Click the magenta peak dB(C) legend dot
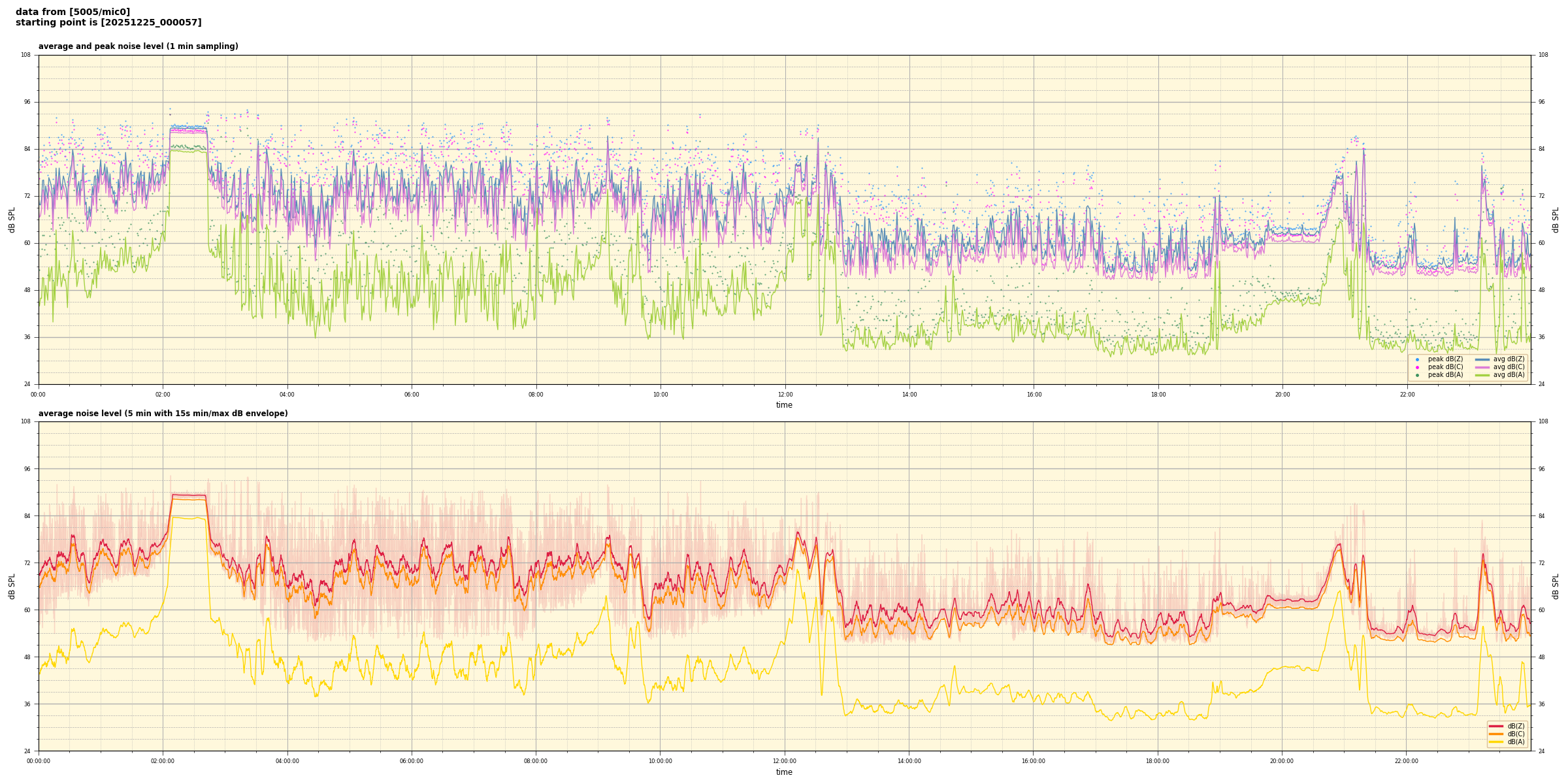This screenshot has height=784, width=1568. (x=1417, y=367)
